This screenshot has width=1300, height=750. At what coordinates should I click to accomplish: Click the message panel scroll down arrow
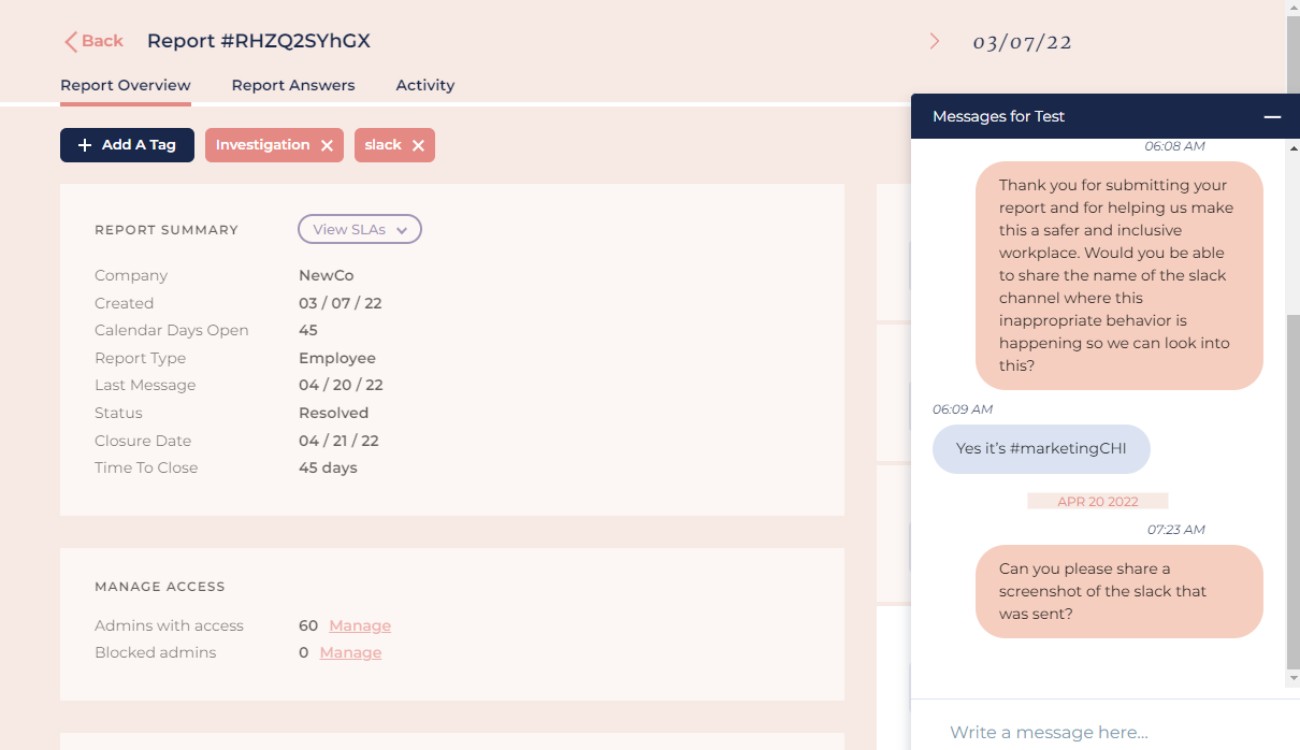[x=1292, y=677]
